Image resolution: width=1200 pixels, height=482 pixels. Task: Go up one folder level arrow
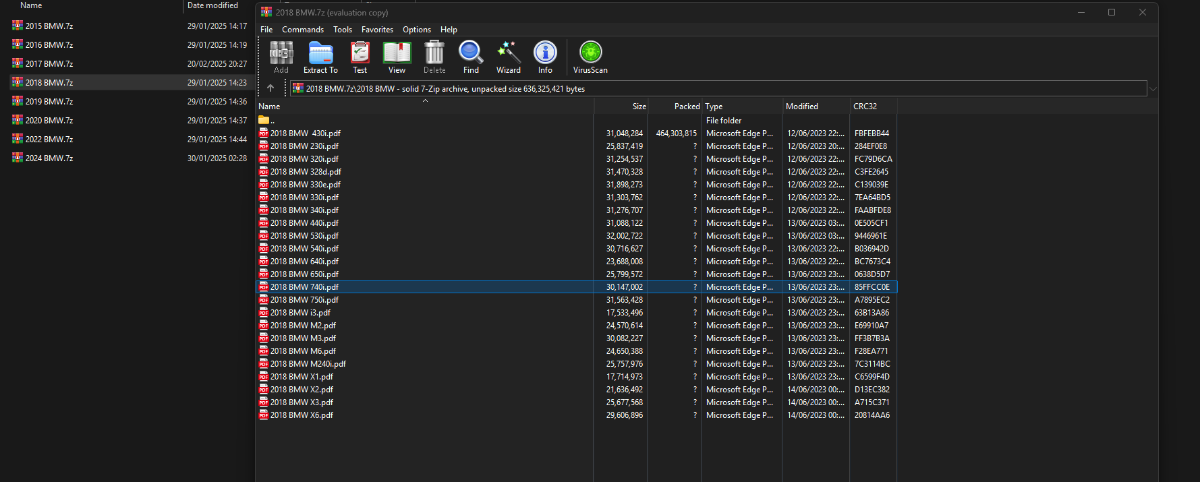tap(270, 89)
